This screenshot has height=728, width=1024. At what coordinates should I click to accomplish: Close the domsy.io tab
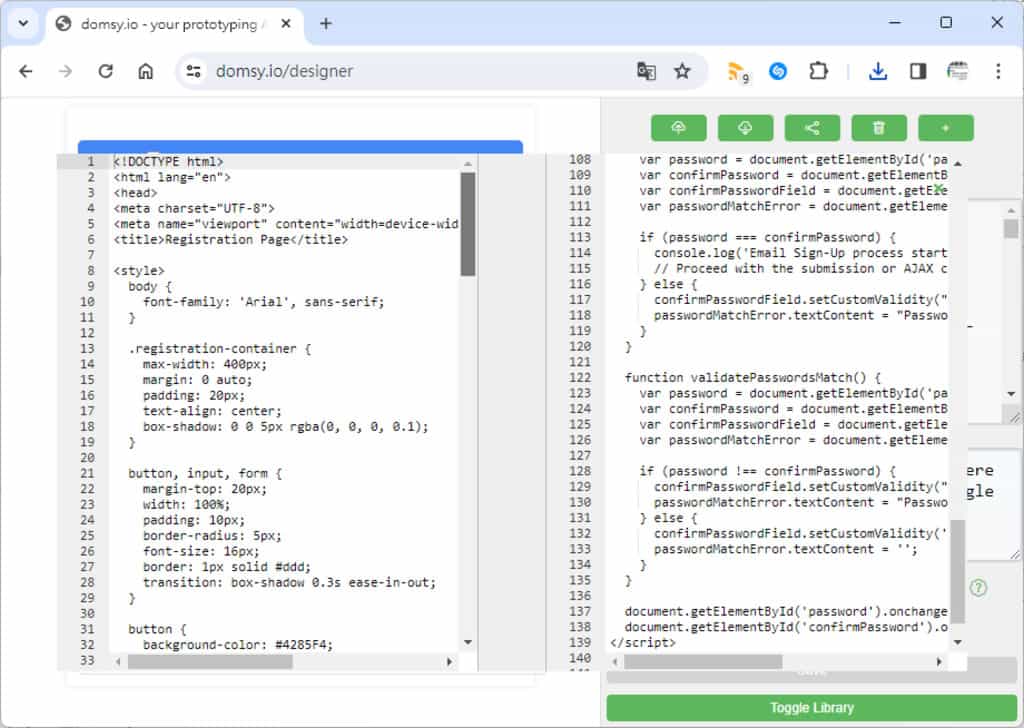pyautogui.click(x=285, y=24)
